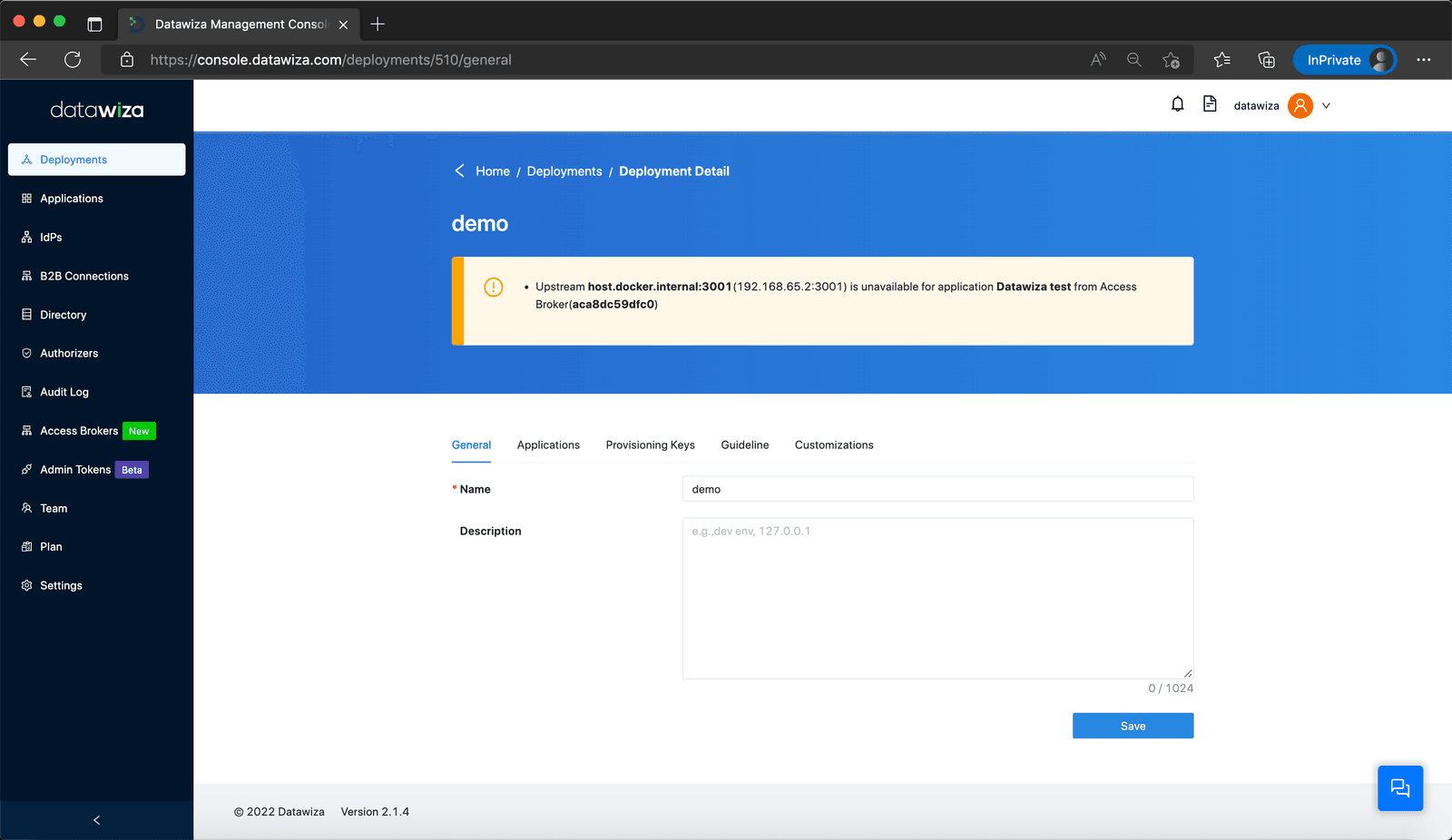The height and width of the screenshot is (840, 1452).
Task: Click the Access Brokers icon
Action: (x=26, y=431)
